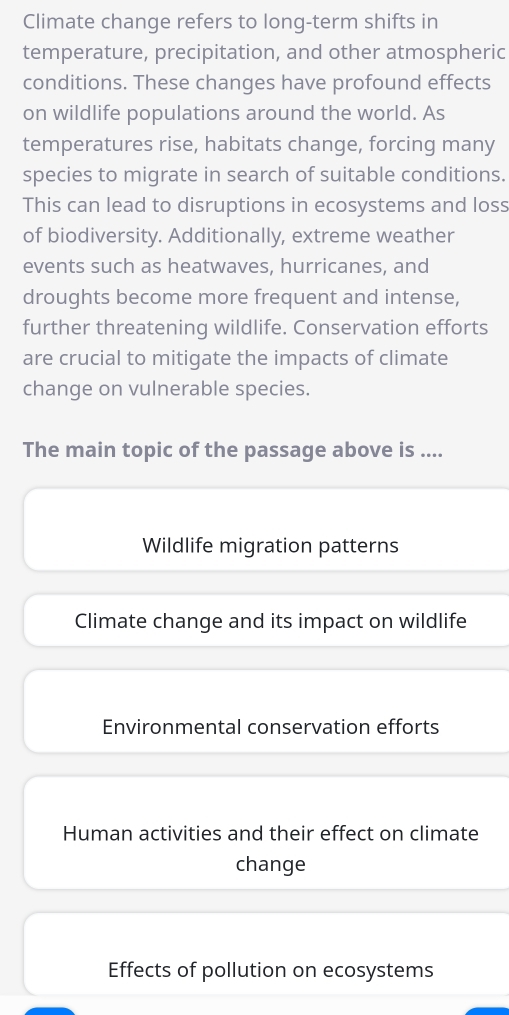Click the blue button at bottom left
This screenshot has width=509, height=1015.
click(x=50, y=1010)
